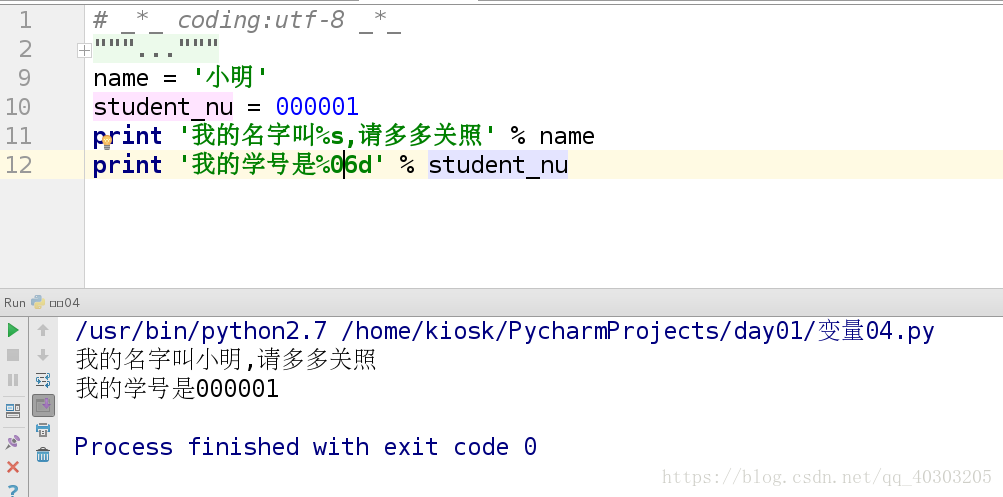Clear console output with the trash icon
The height and width of the screenshot is (497, 1003).
[x=43, y=455]
